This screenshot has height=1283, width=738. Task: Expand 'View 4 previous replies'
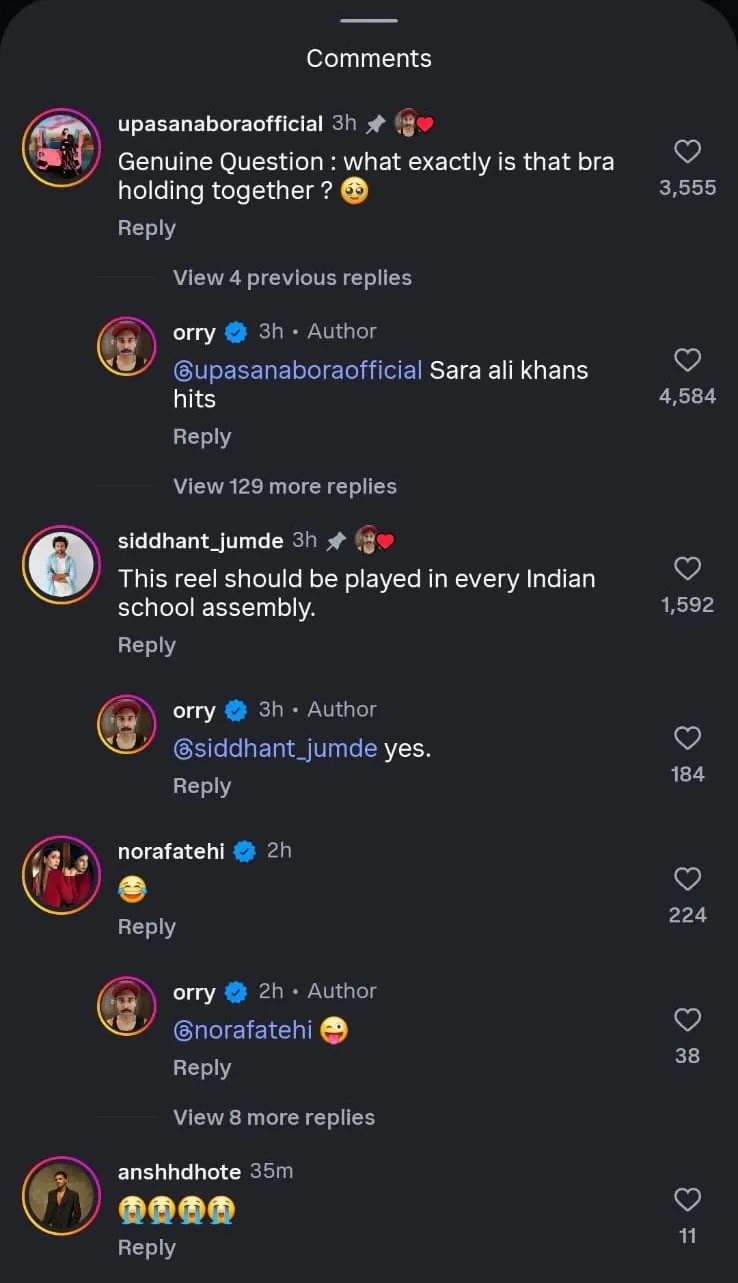(x=292, y=278)
